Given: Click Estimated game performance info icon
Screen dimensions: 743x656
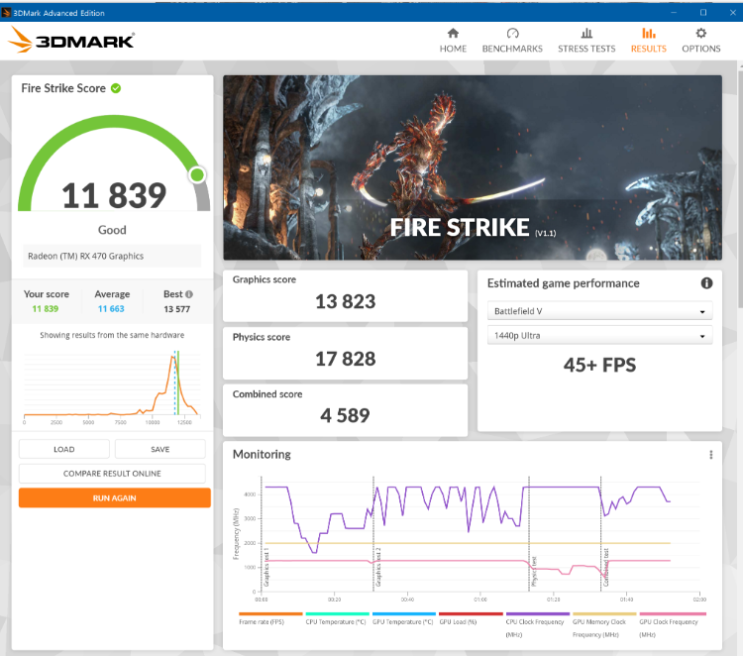Looking at the screenshot, I should (x=707, y=283).
